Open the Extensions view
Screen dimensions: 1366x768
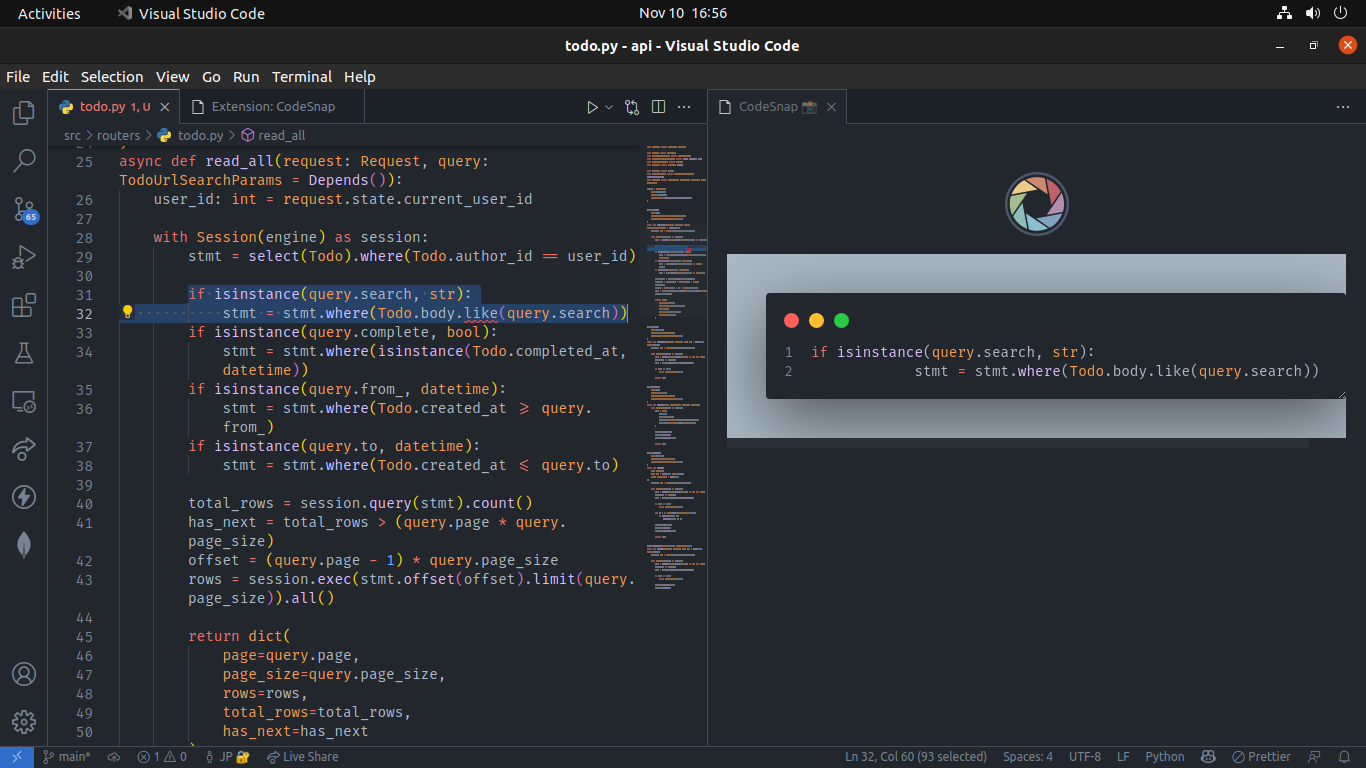click(x=22, y=305)
